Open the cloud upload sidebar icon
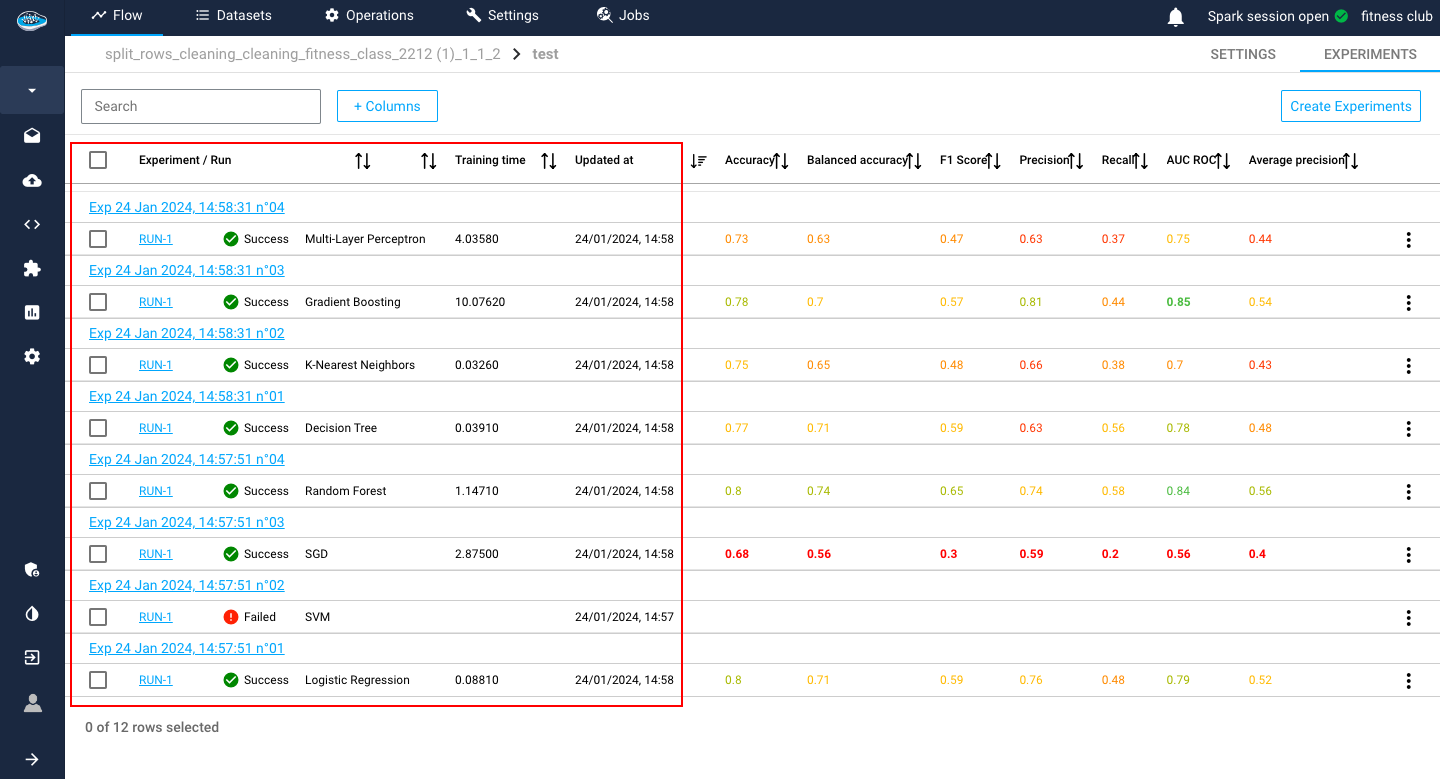 pyautogui.click(x=32, y=181)
